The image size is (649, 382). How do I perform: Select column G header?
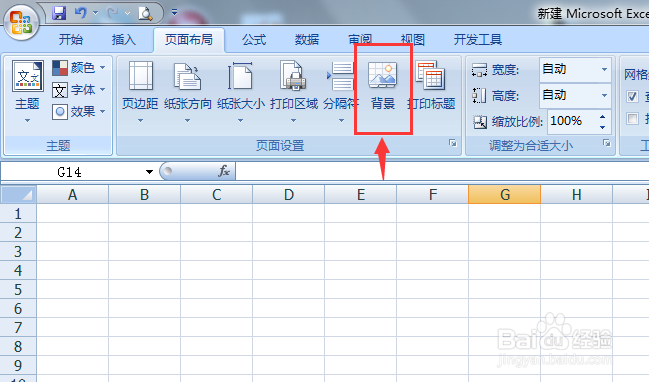505,195
